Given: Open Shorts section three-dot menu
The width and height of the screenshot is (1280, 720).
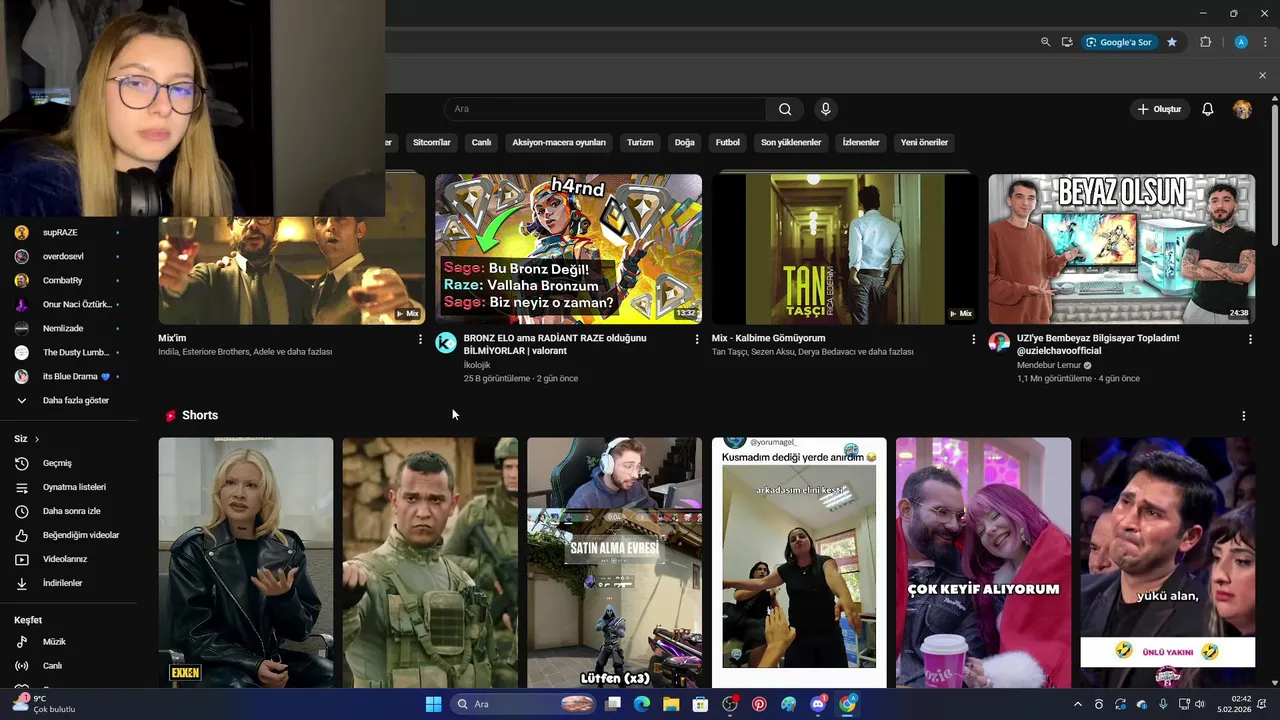Looking at the screenshot, I should (1244, 416).
